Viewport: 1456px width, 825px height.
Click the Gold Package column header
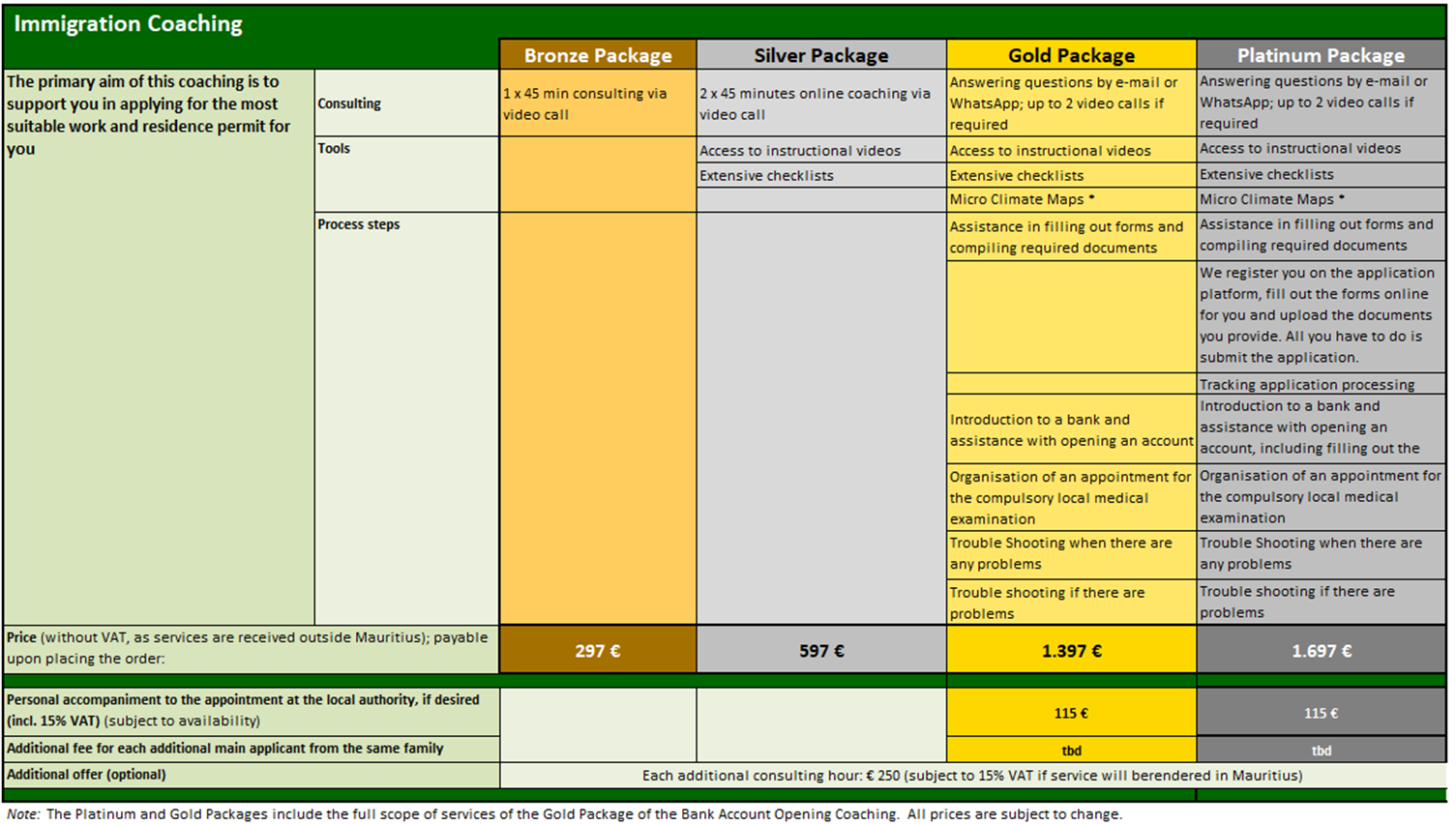pyautogui.click(x=1071, y=55)
